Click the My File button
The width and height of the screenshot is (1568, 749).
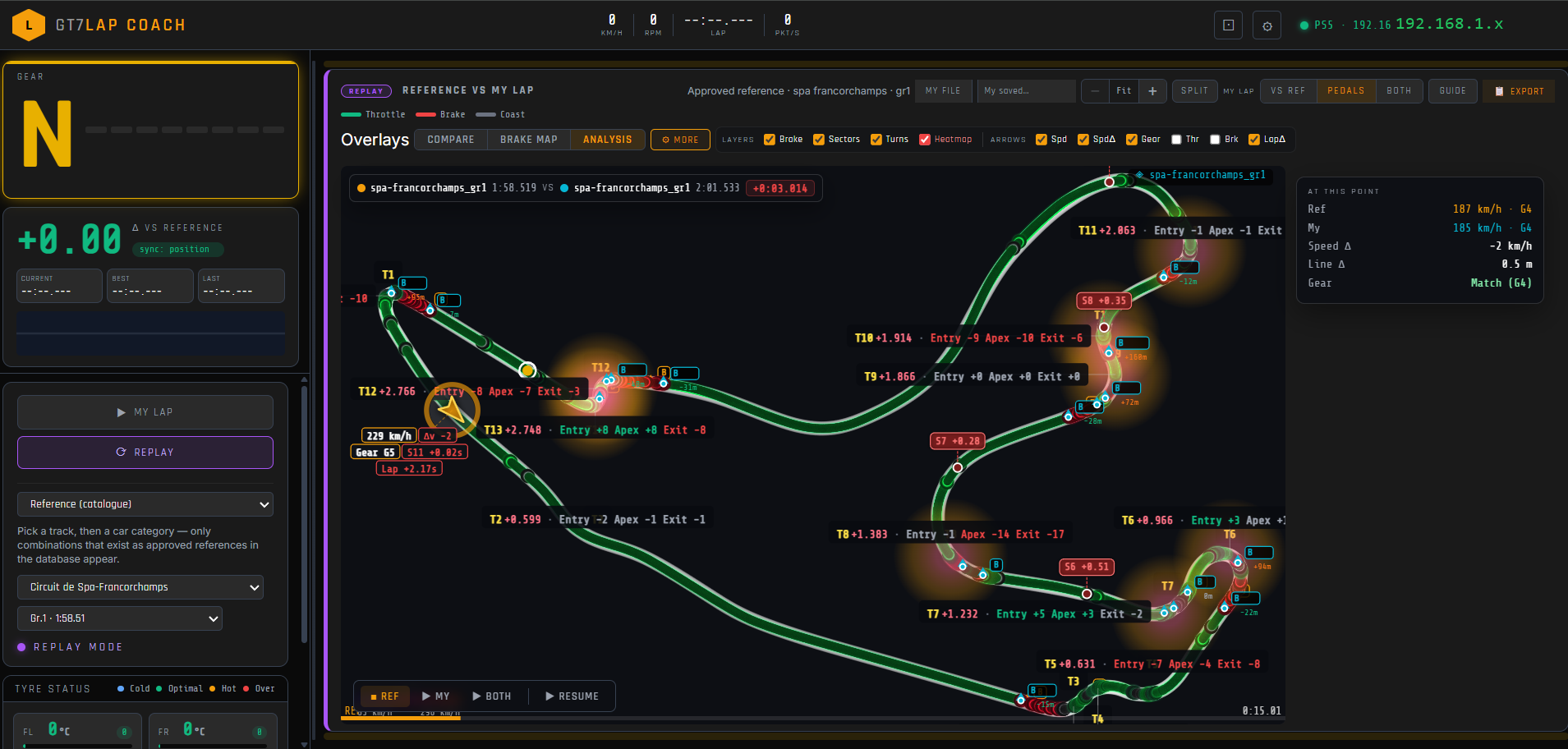943,91
